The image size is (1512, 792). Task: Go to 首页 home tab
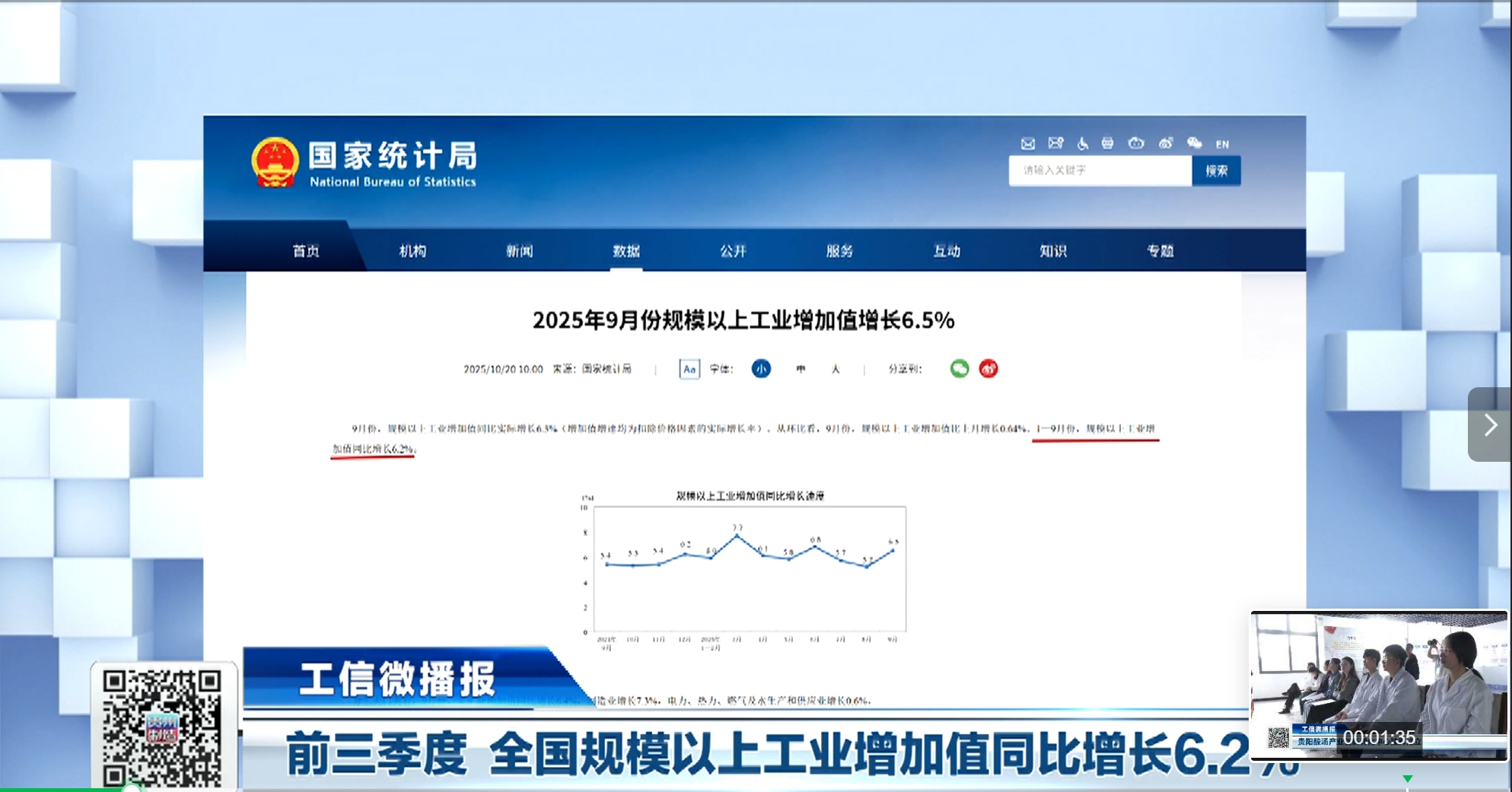click(x=306, y=251)
